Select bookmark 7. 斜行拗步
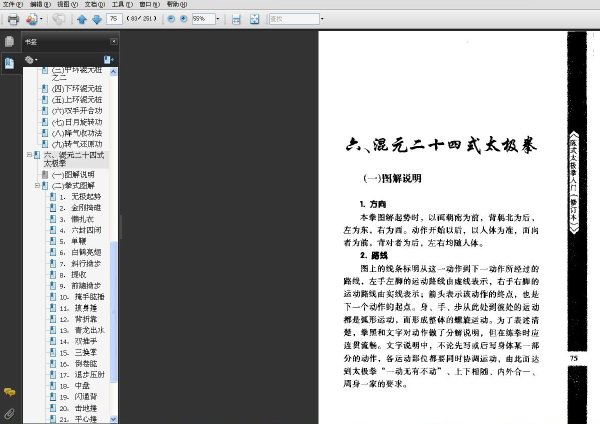The width and height of the screenshot is (600, 424). [80, 263]
